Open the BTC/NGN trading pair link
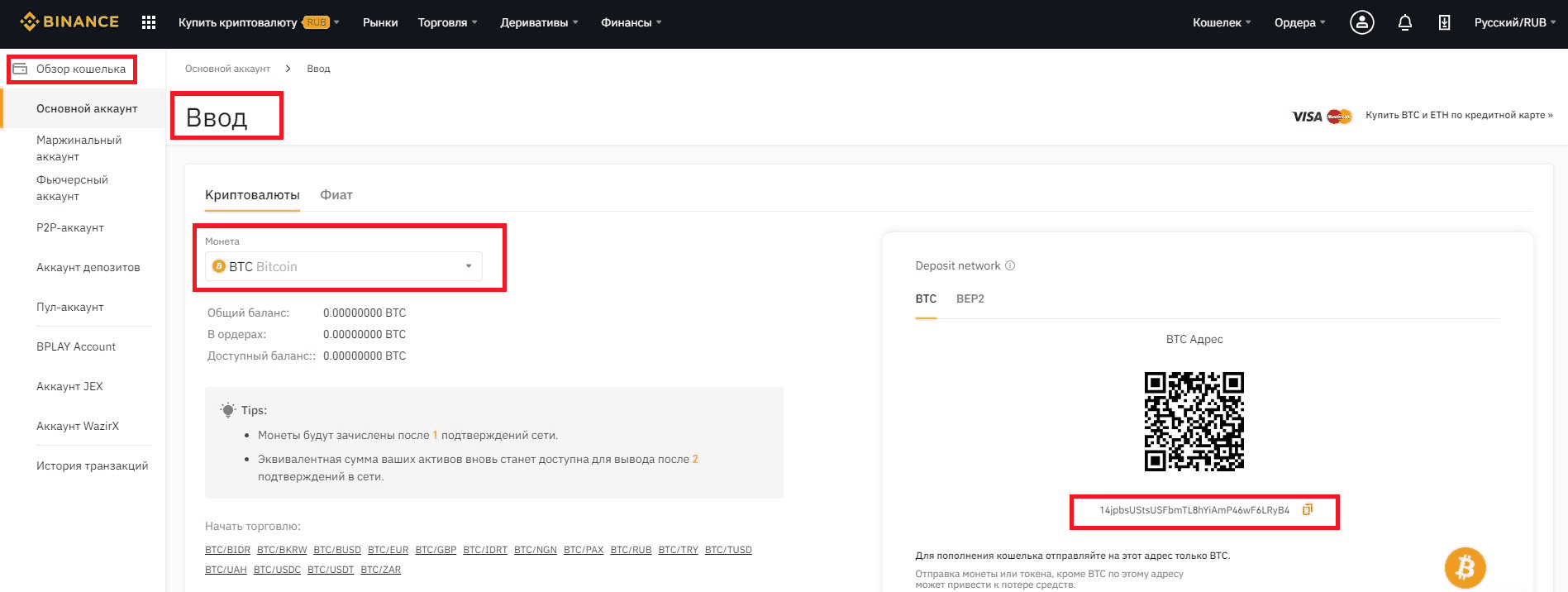 tap(536, 550)
